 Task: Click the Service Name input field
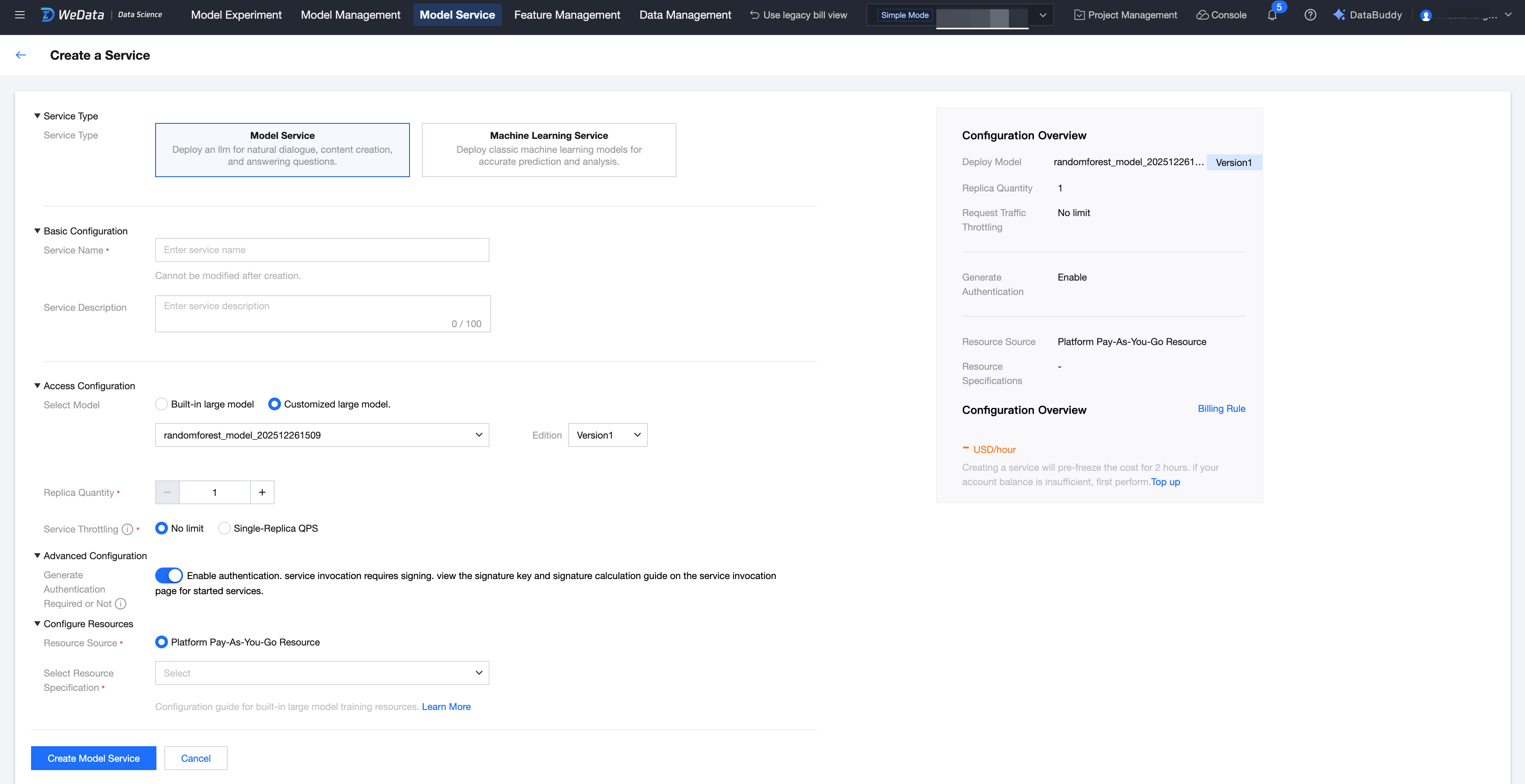coord(322,250)
